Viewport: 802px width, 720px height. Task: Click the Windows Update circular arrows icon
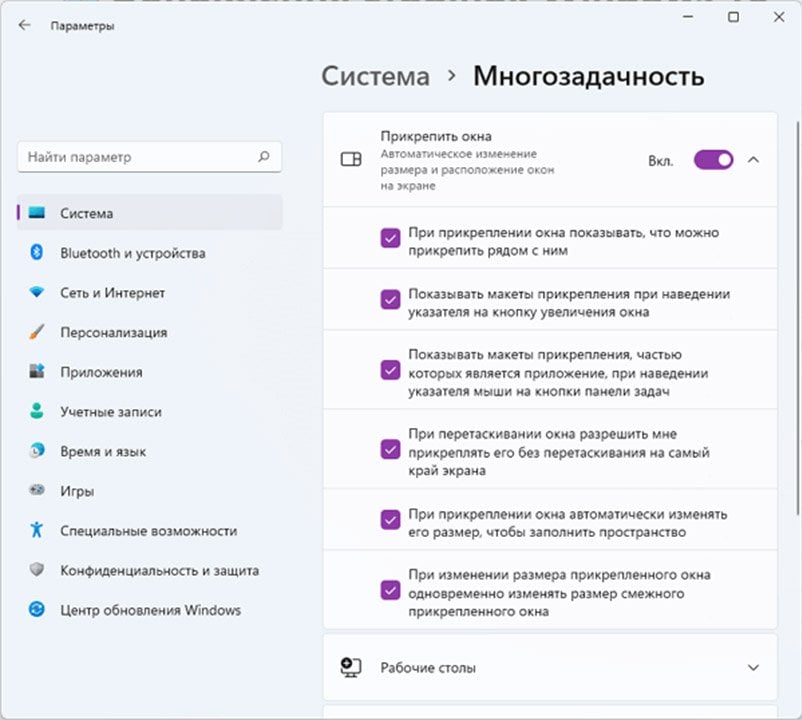tap(36, 610)
